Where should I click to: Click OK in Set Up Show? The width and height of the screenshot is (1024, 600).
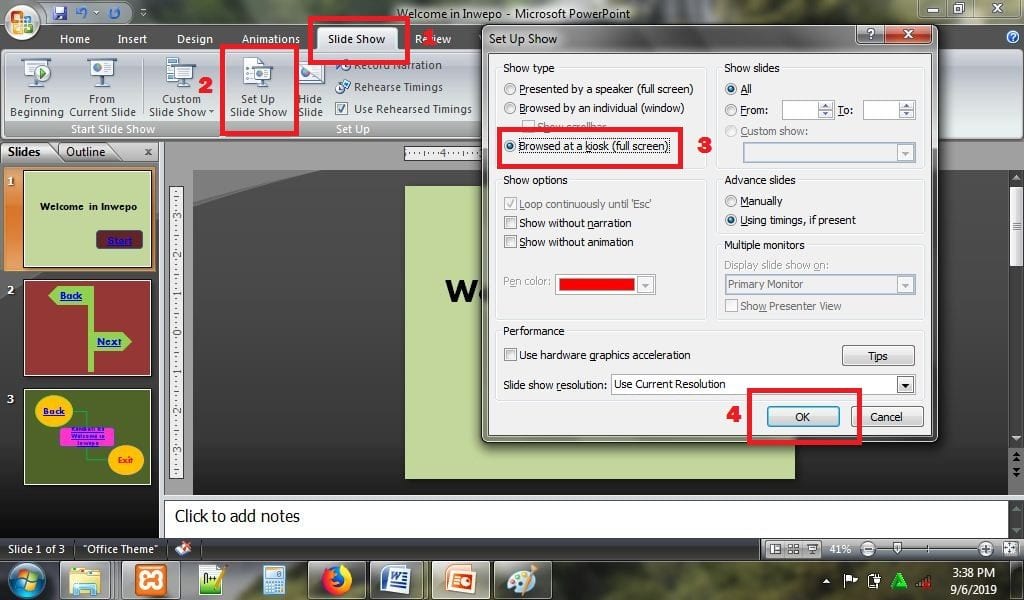[x=803, y=417]
